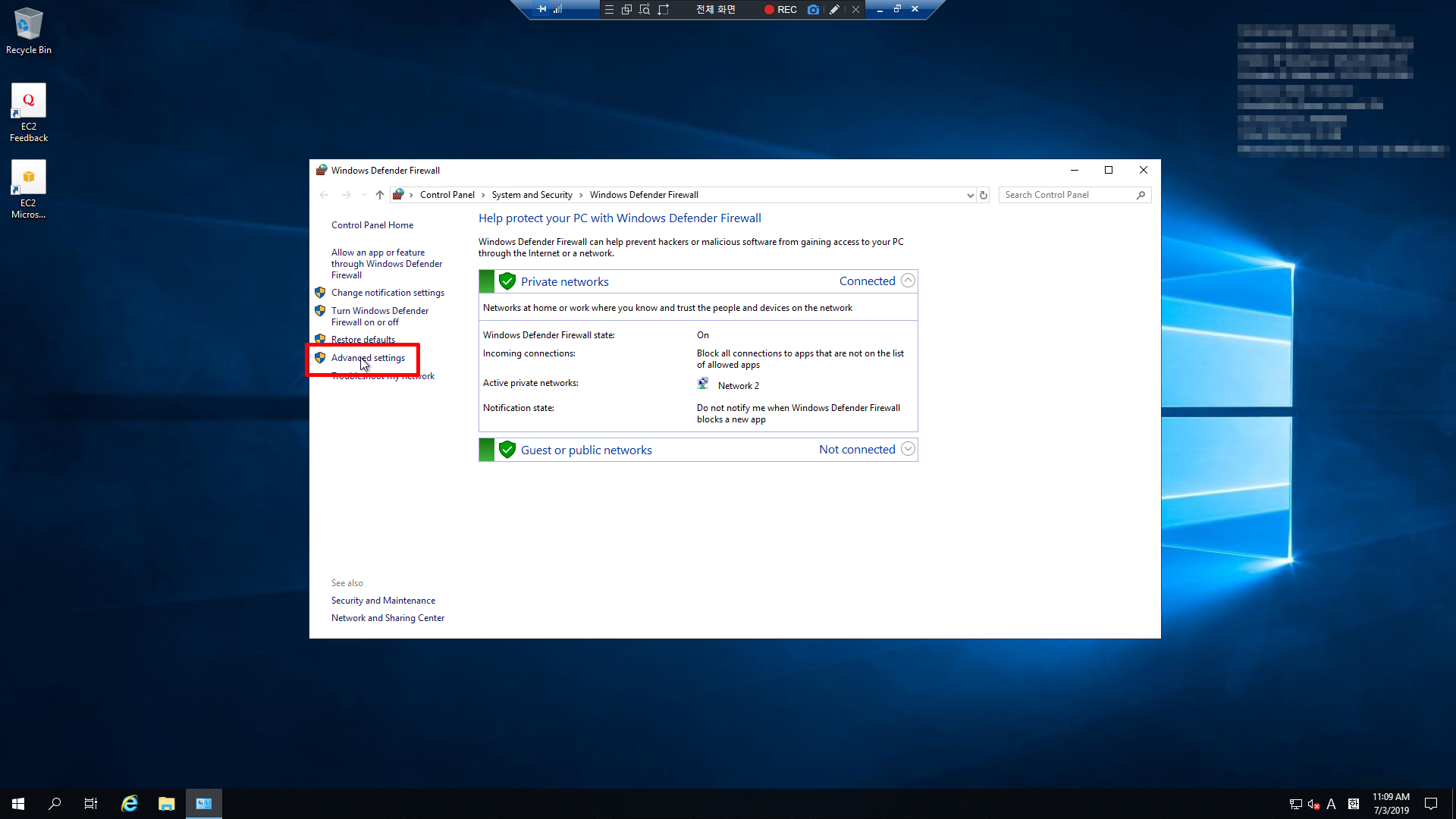Open the address bar history dropdown
This screenshot has width=1456, height=819.
click(970, 195)
